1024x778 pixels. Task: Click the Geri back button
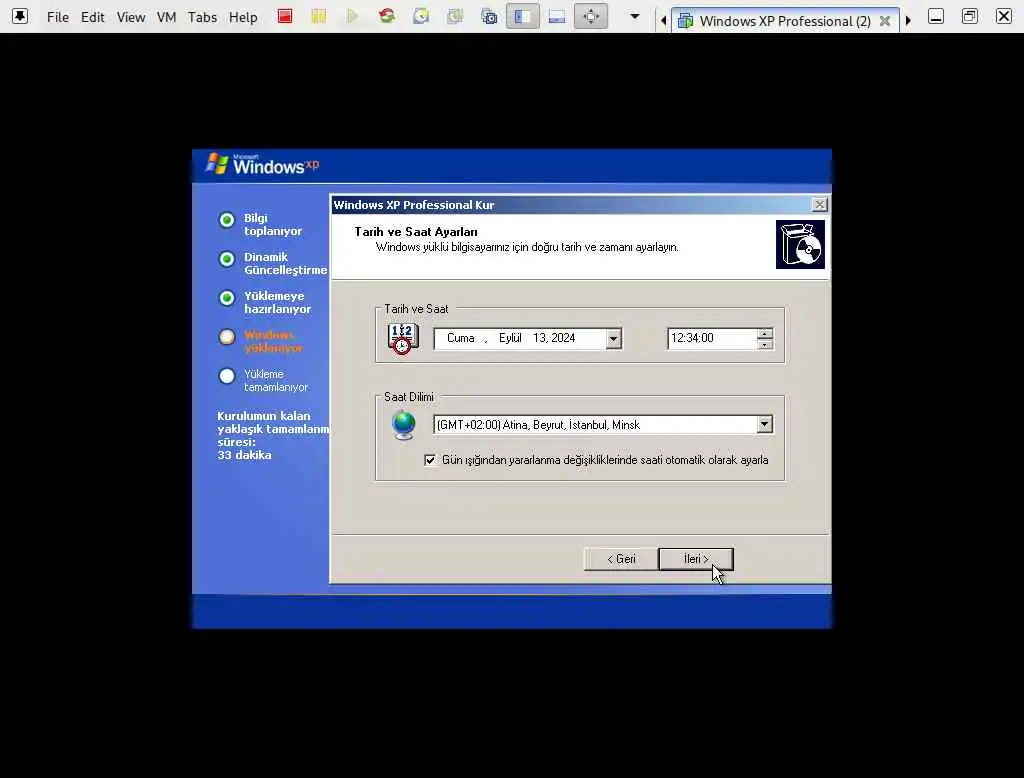click(621, 559)
